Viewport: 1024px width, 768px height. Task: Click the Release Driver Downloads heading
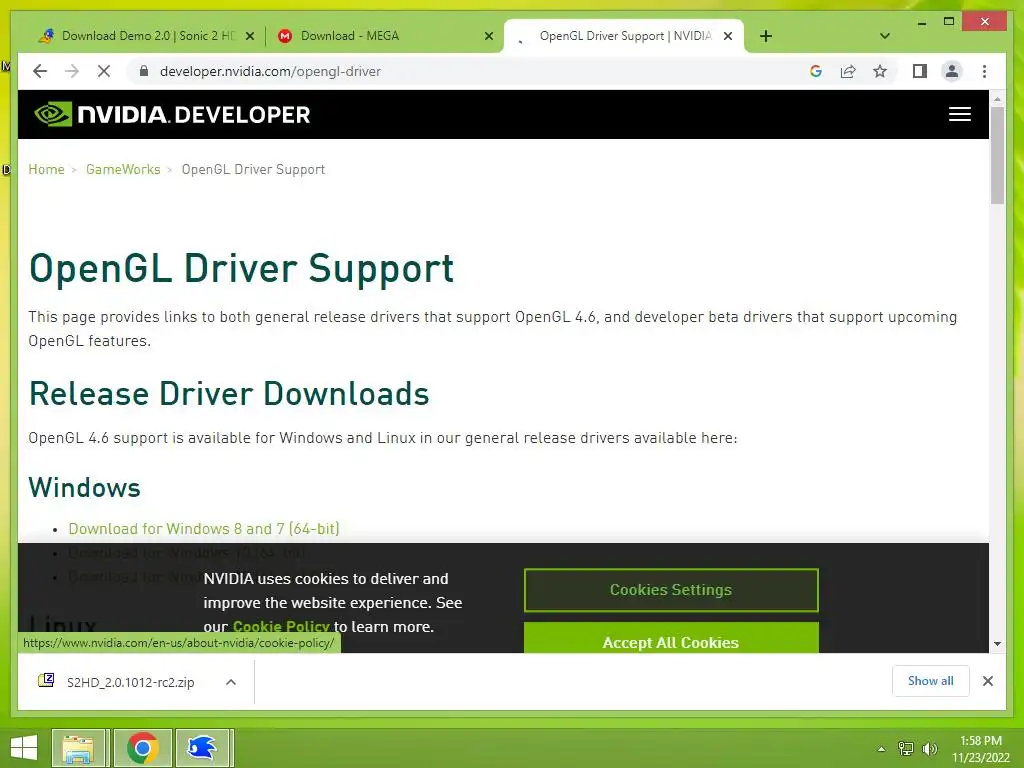click(x=229, y=394)
